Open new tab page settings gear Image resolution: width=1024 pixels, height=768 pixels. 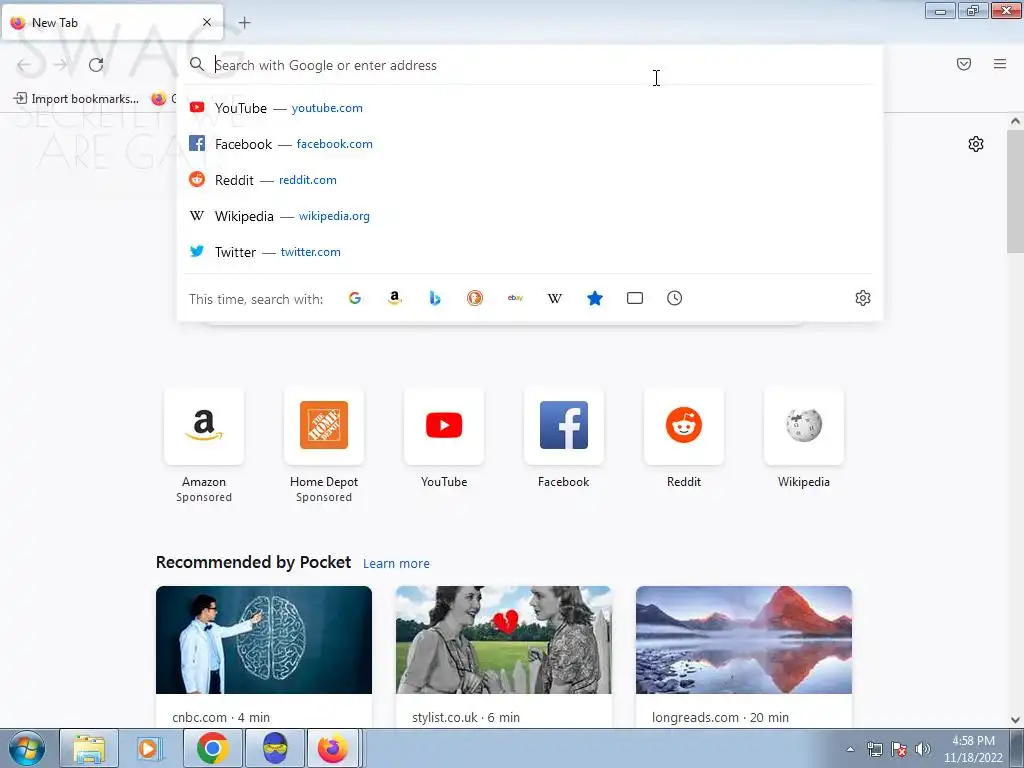[976, 144]
